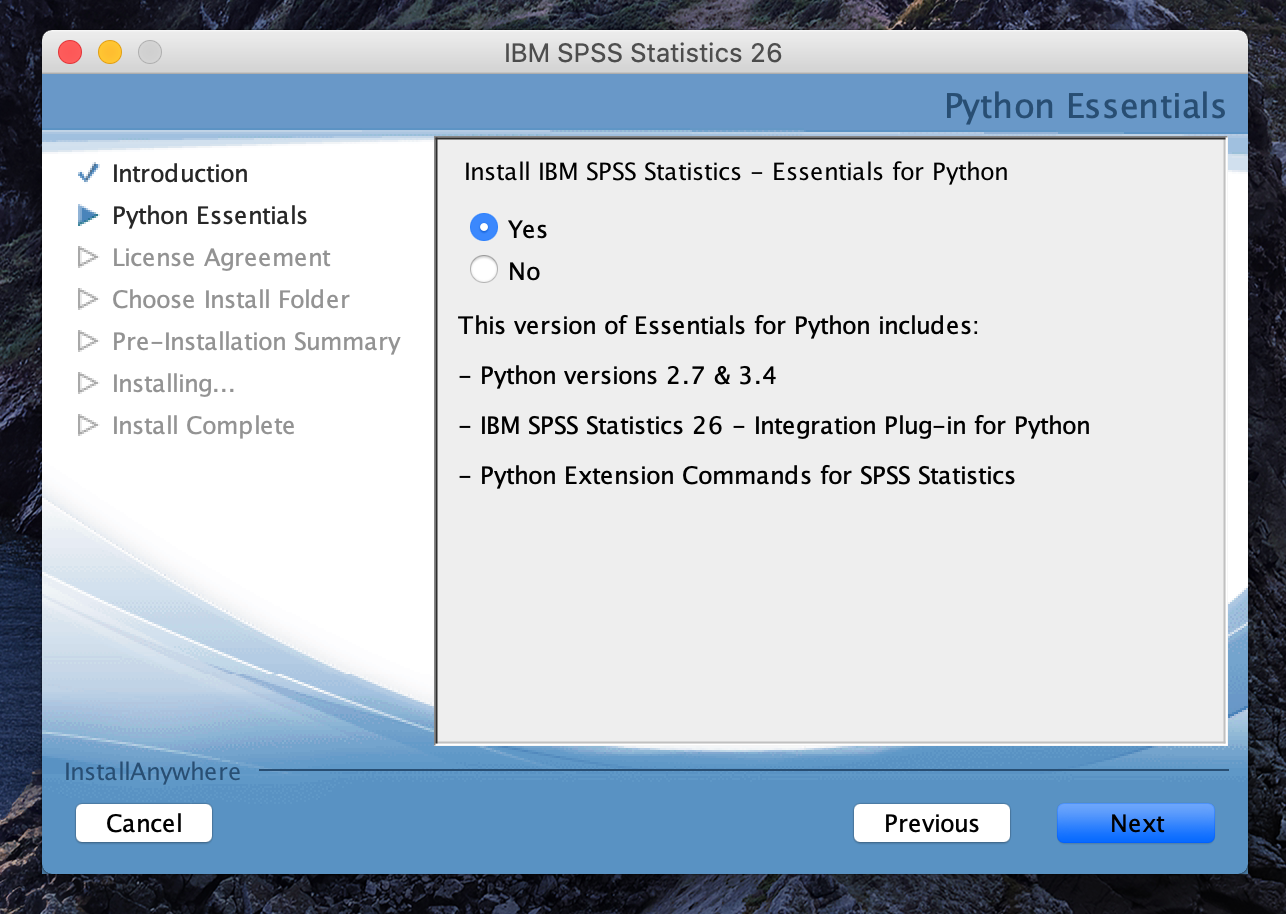Click the checkmark icon beside Introduction
The height and width of the screenshot is (914, 1286).
88,173
